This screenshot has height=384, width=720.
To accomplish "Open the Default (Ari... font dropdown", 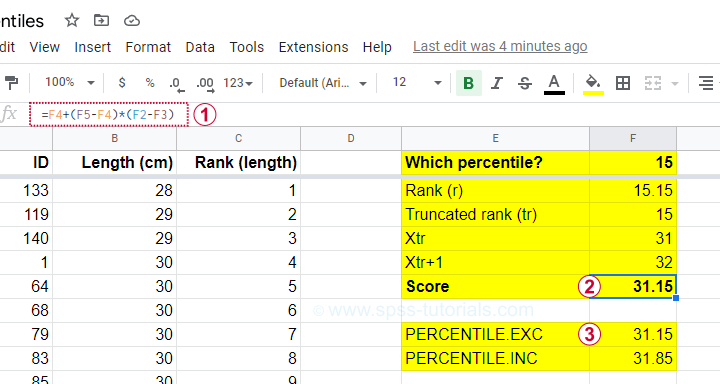I will coord(323,83).
